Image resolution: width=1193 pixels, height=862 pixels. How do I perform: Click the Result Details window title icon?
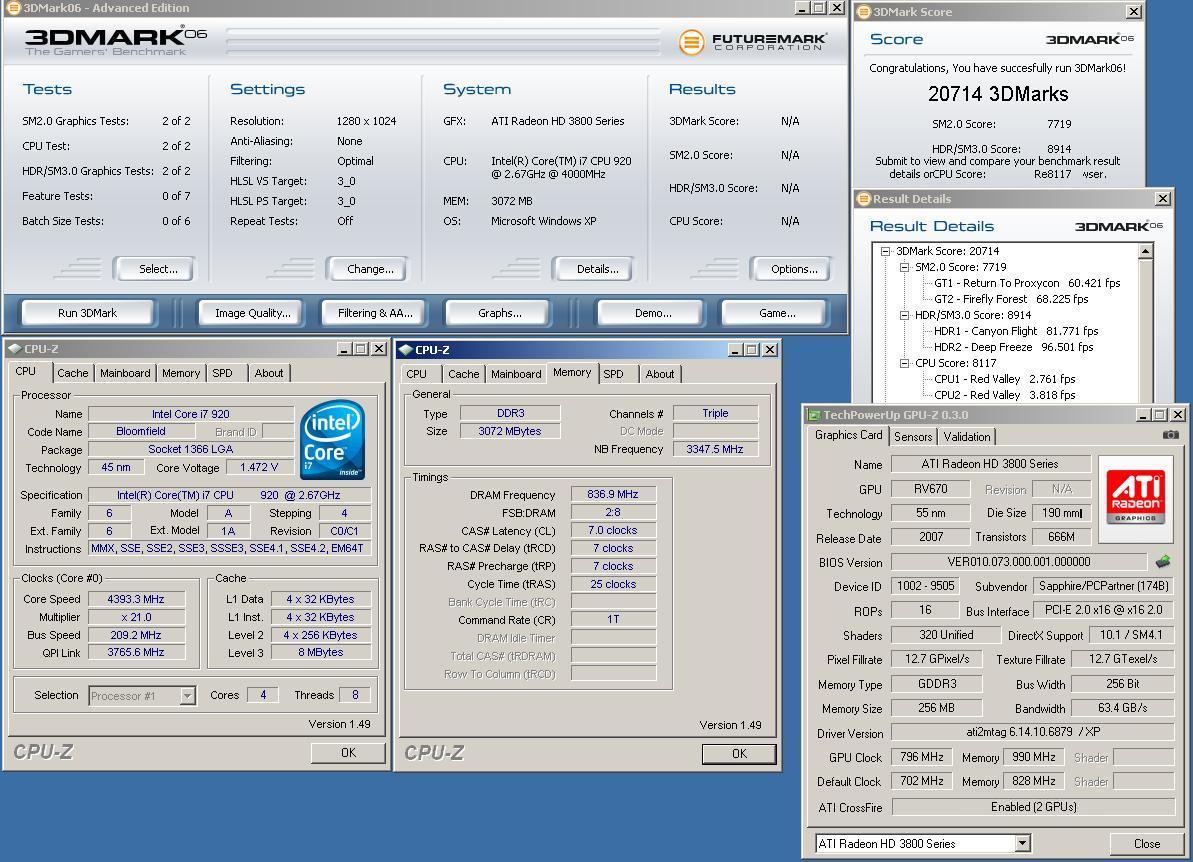(864, 199)
